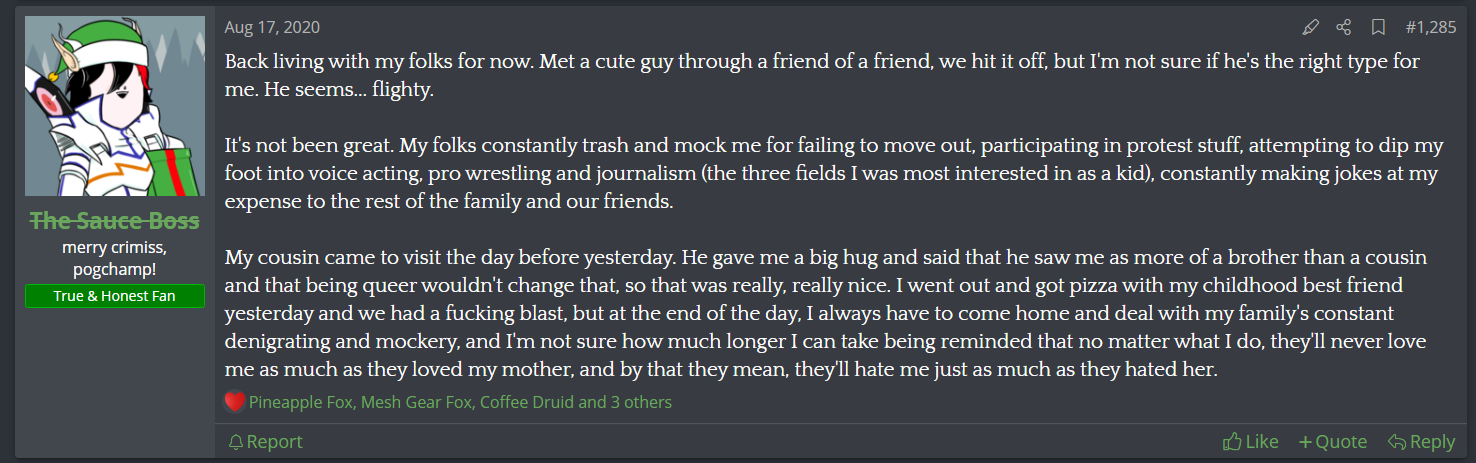The height and width of the screenshot is (463, 1476).
Task: Open The Sauce Boss profile
Action: click(114, 221)
